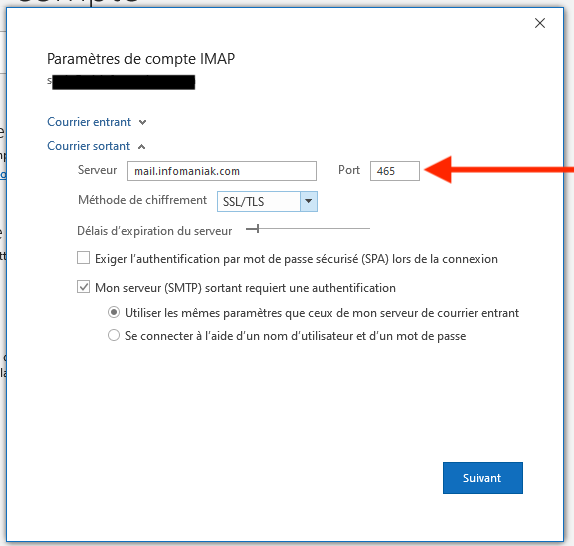Image resolution: width=574 pixels, height=546 pixels.
Task: Click the Port field showing 465
Action: 395,171
